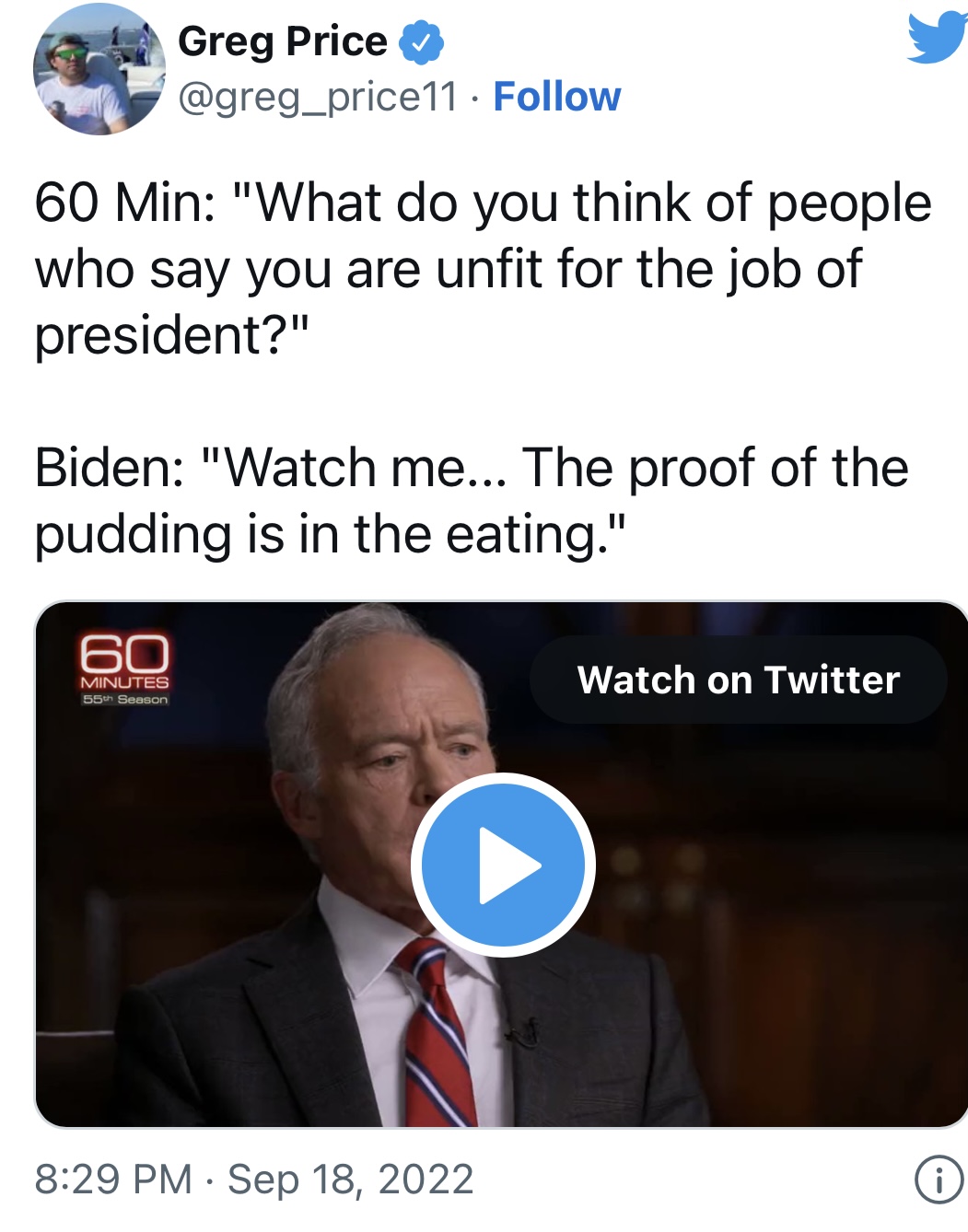
Task: Click Greg Price's profile avatar
Action: point(99,70)
